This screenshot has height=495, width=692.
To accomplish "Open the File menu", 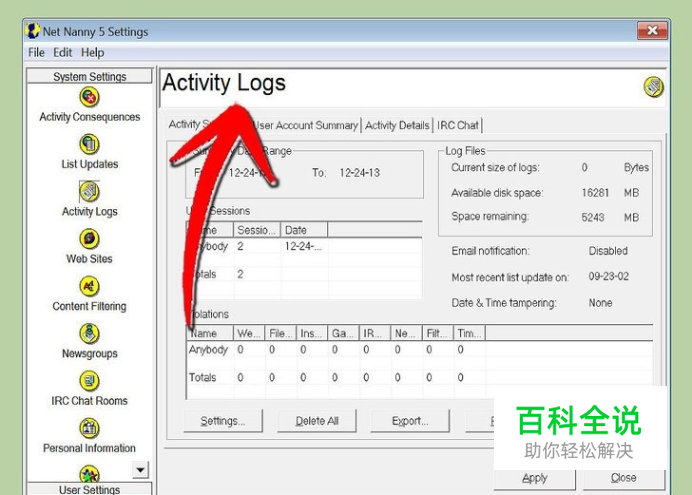I will pyautogui.click(x=36, y=52).
